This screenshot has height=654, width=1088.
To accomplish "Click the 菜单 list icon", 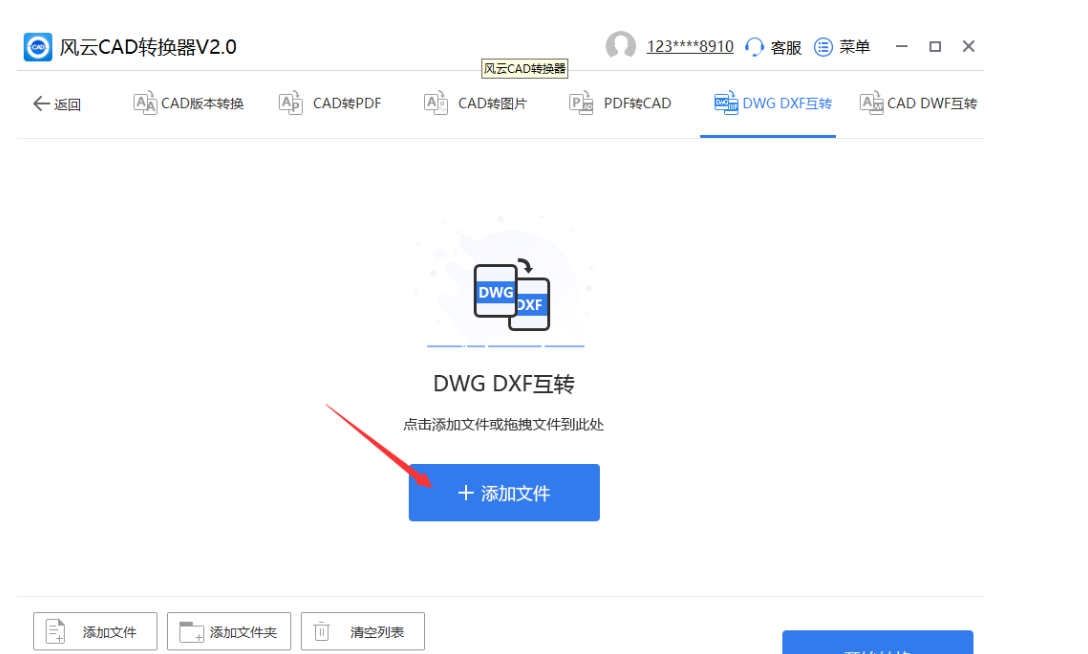I will tap(823, 47).
